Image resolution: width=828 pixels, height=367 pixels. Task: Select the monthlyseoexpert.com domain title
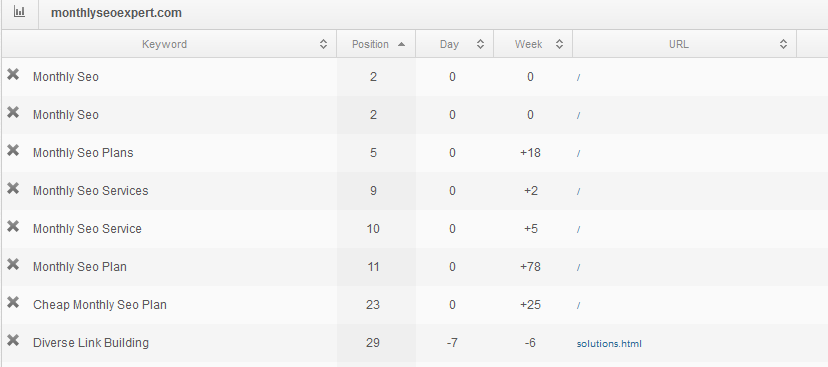[116, 13]
